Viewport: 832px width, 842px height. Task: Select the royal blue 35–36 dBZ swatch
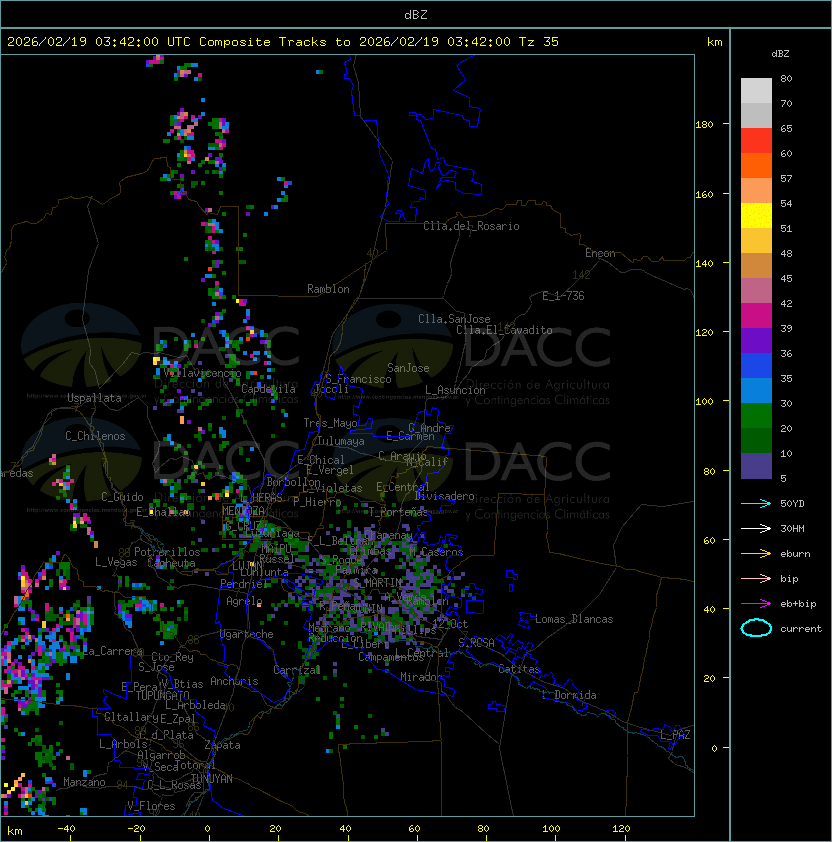[756, 366]
